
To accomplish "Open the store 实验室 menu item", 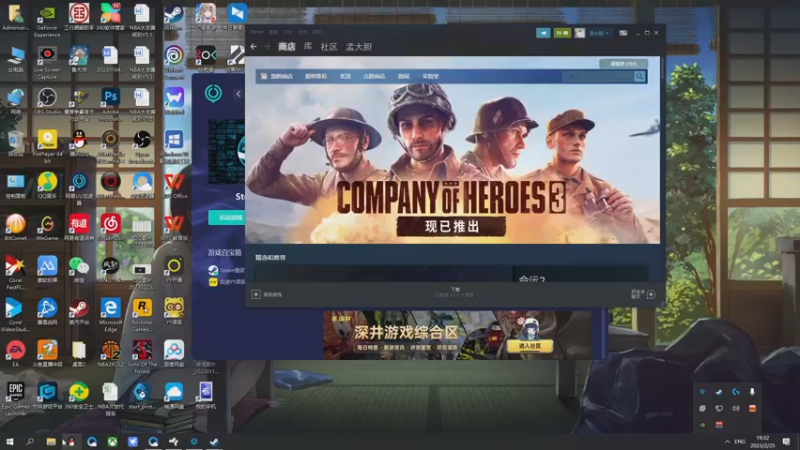I will pos(430,77).
